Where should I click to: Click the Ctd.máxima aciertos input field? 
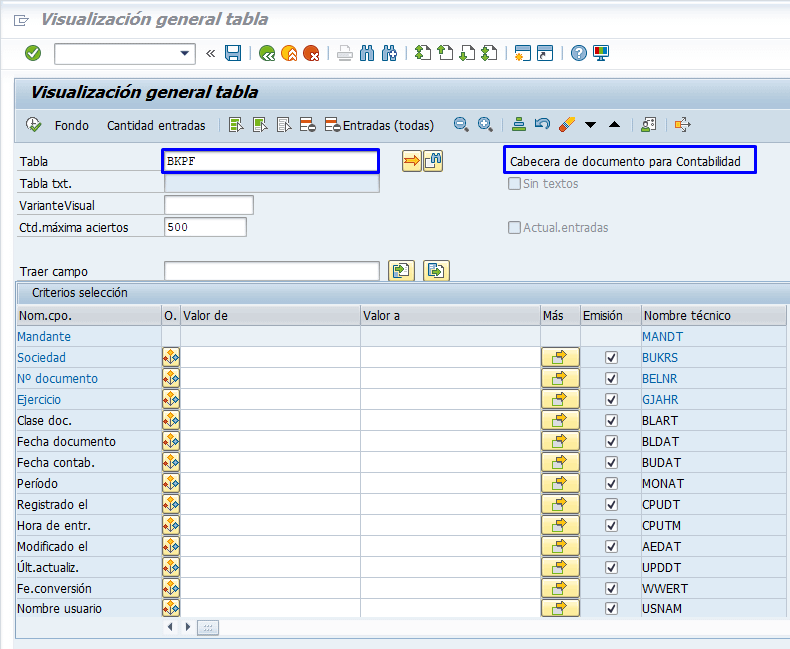205,227
